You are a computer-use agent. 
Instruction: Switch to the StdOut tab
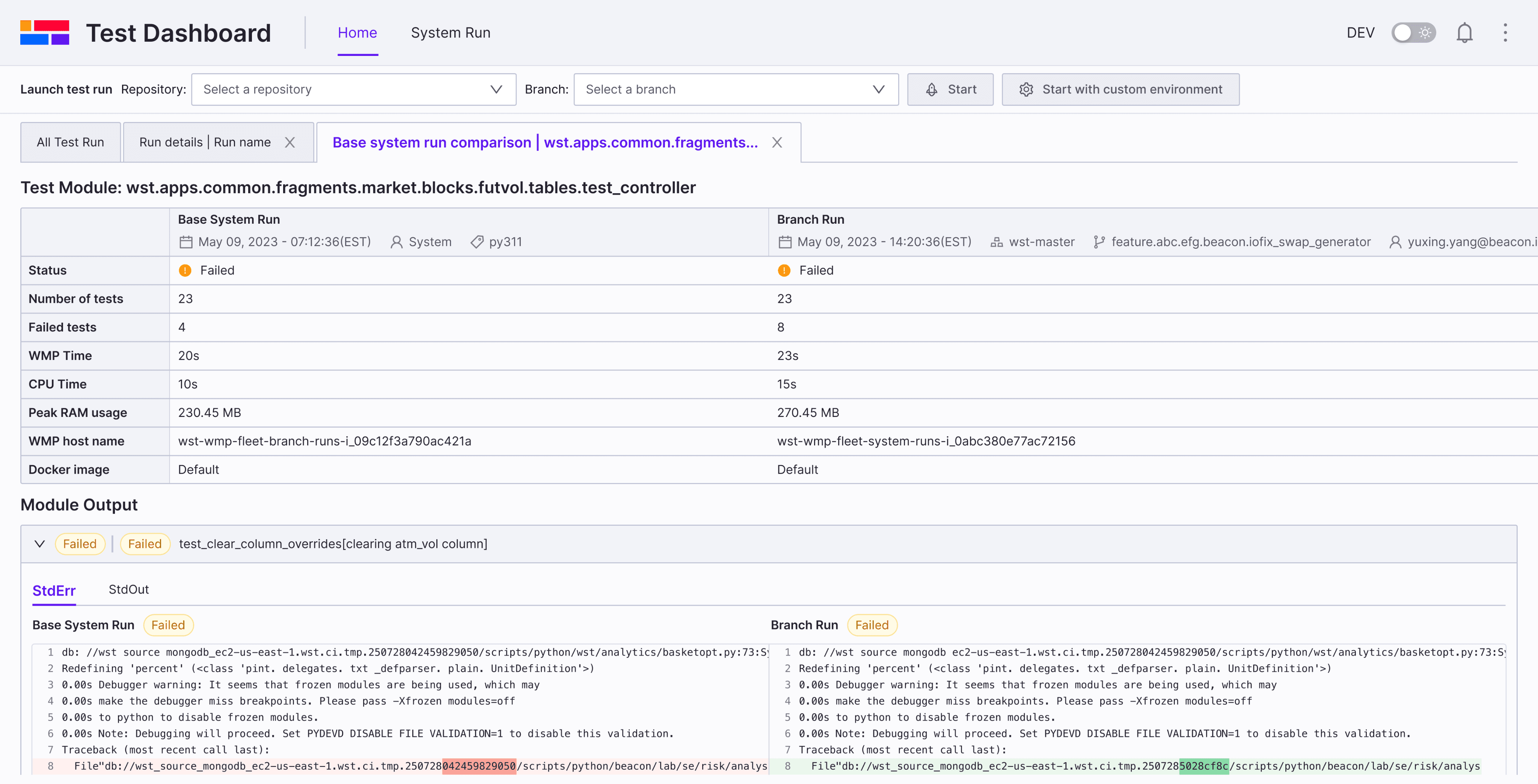[x=128, y=590]
